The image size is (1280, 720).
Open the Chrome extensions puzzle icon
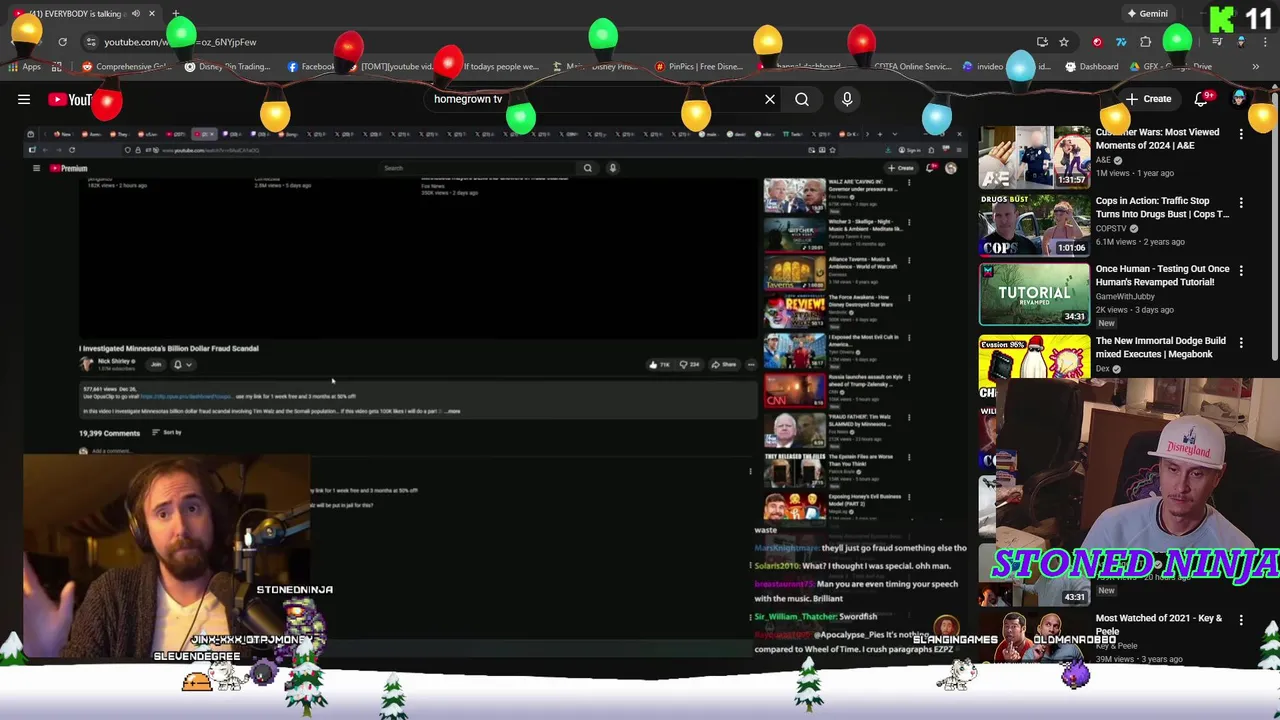[1146, 42]
